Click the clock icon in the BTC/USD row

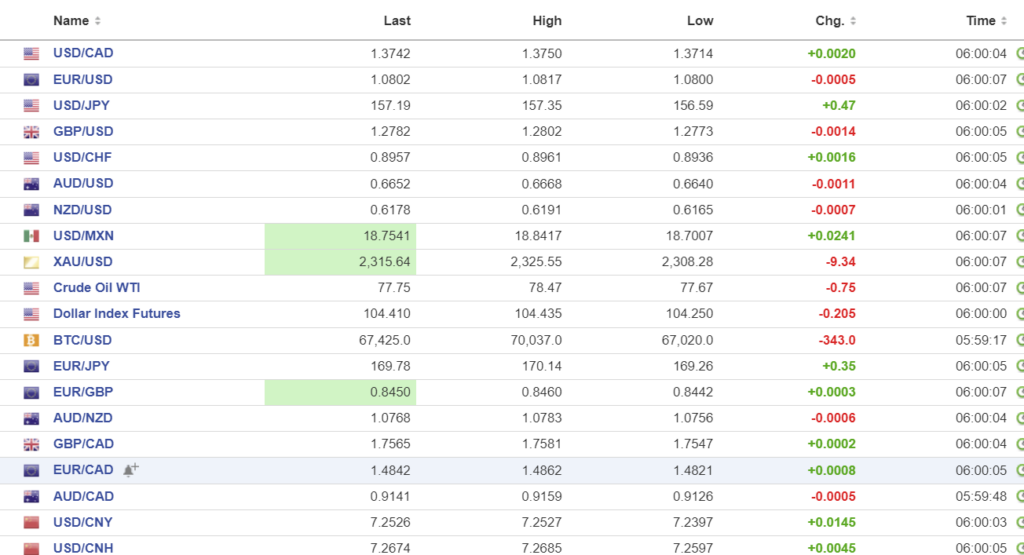click(1019, 340)
